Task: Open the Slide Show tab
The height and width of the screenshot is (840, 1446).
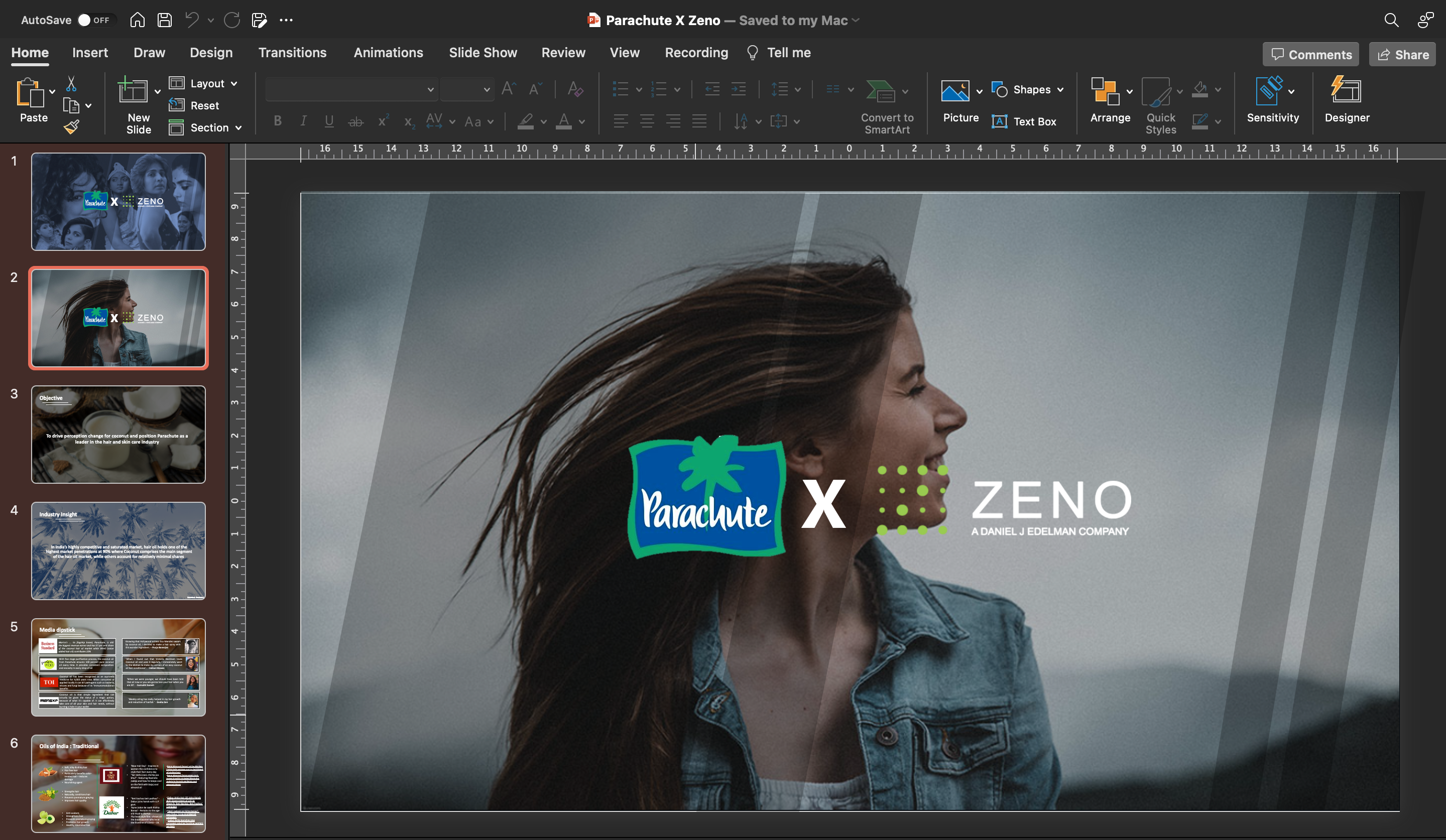Action: coord(483,53)
